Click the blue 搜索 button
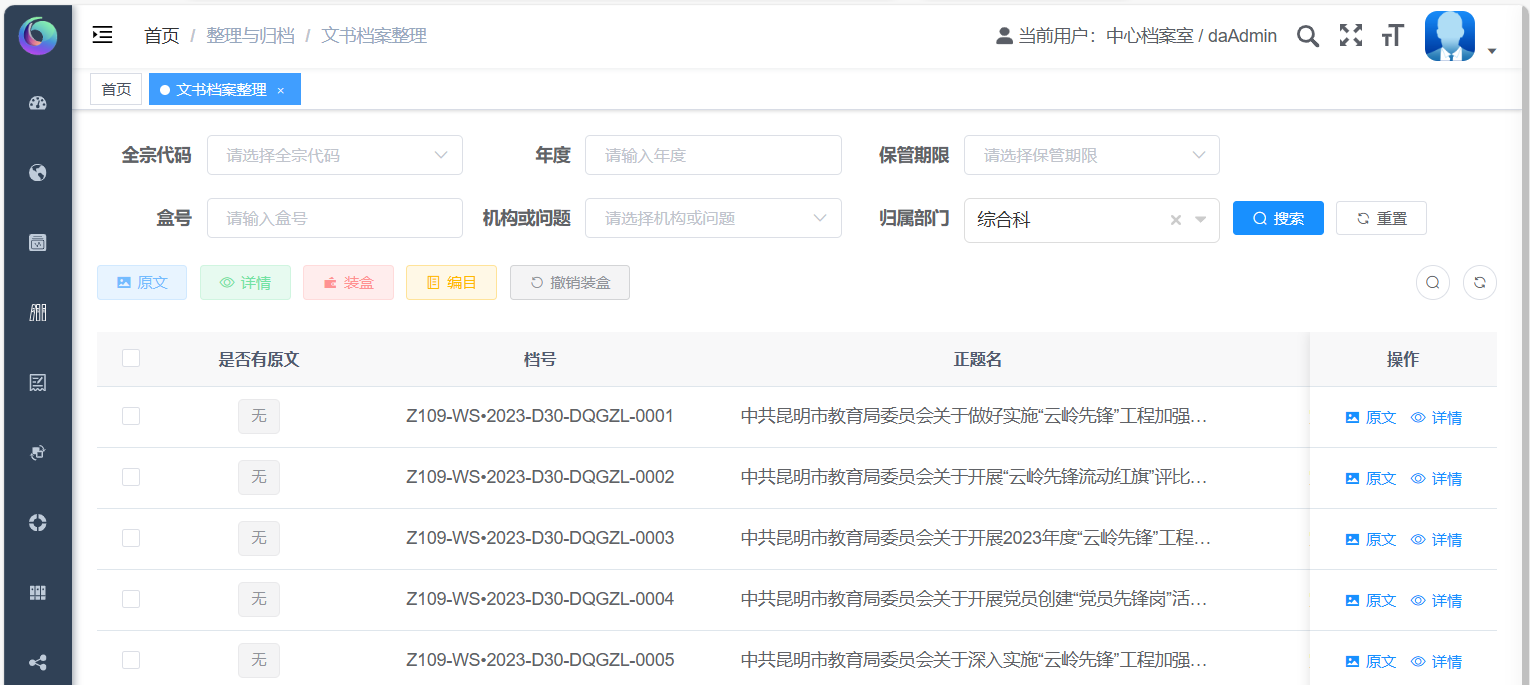Screen dimensions: 1530x685 click(x=1277, y=218)
